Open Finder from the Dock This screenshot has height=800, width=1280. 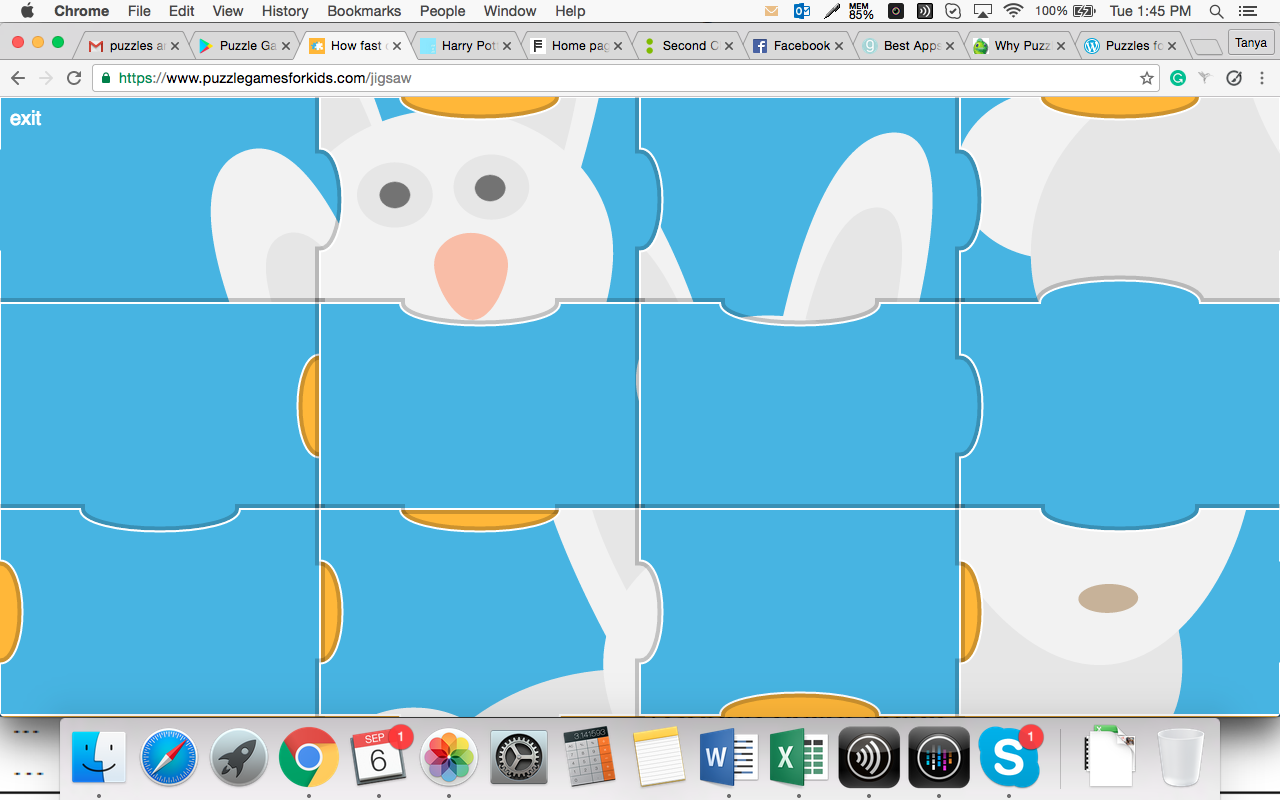click(99, 757)
